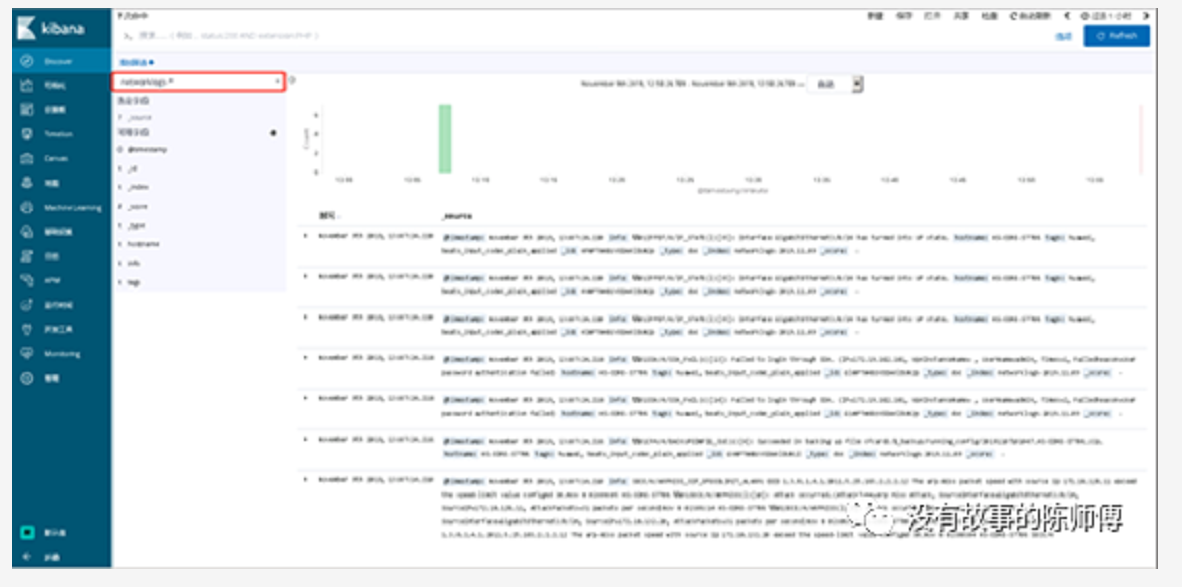Click the green histogram bar
This screenshot has width=1182, height=587.
[445, 139]
